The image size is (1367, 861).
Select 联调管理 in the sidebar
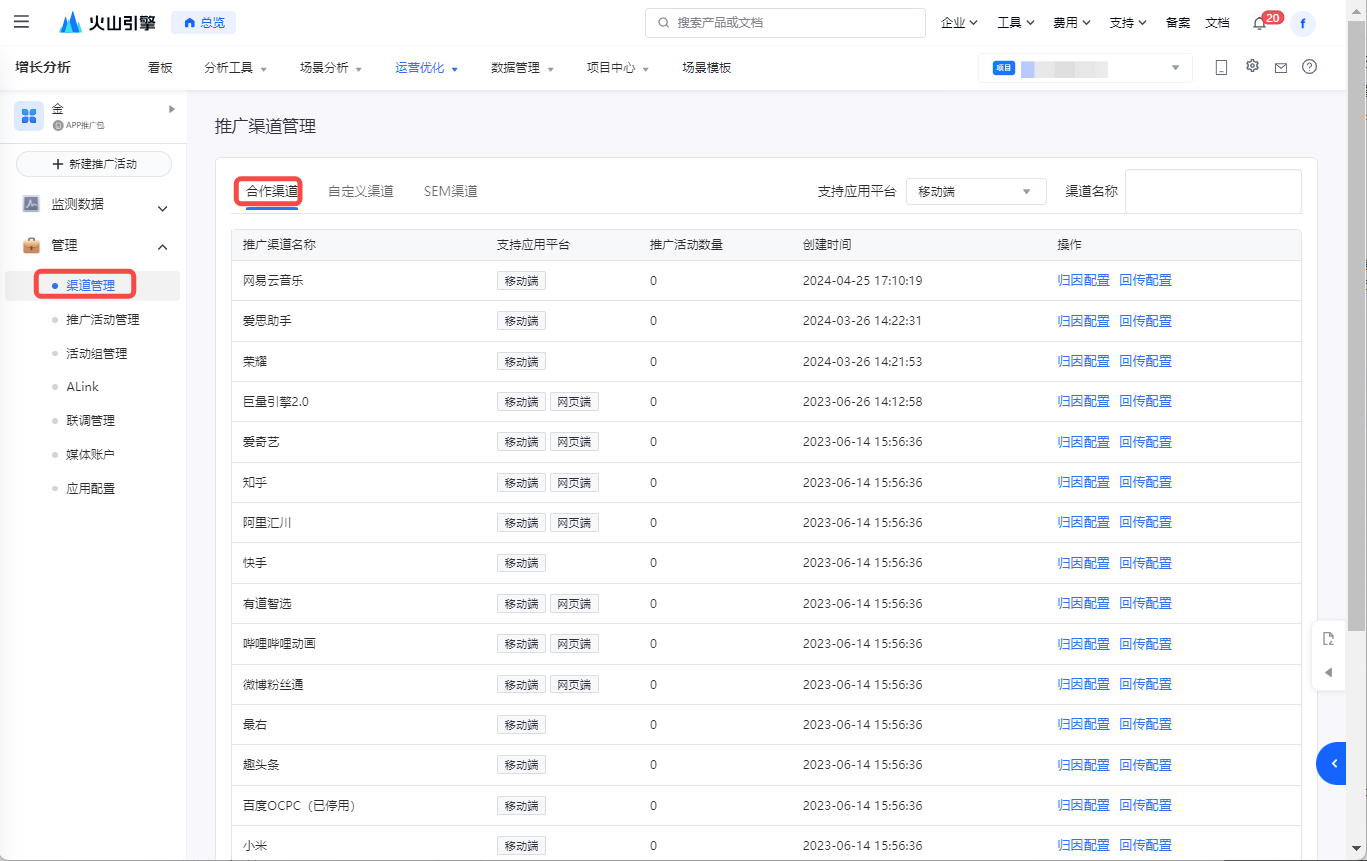[90, 421]
